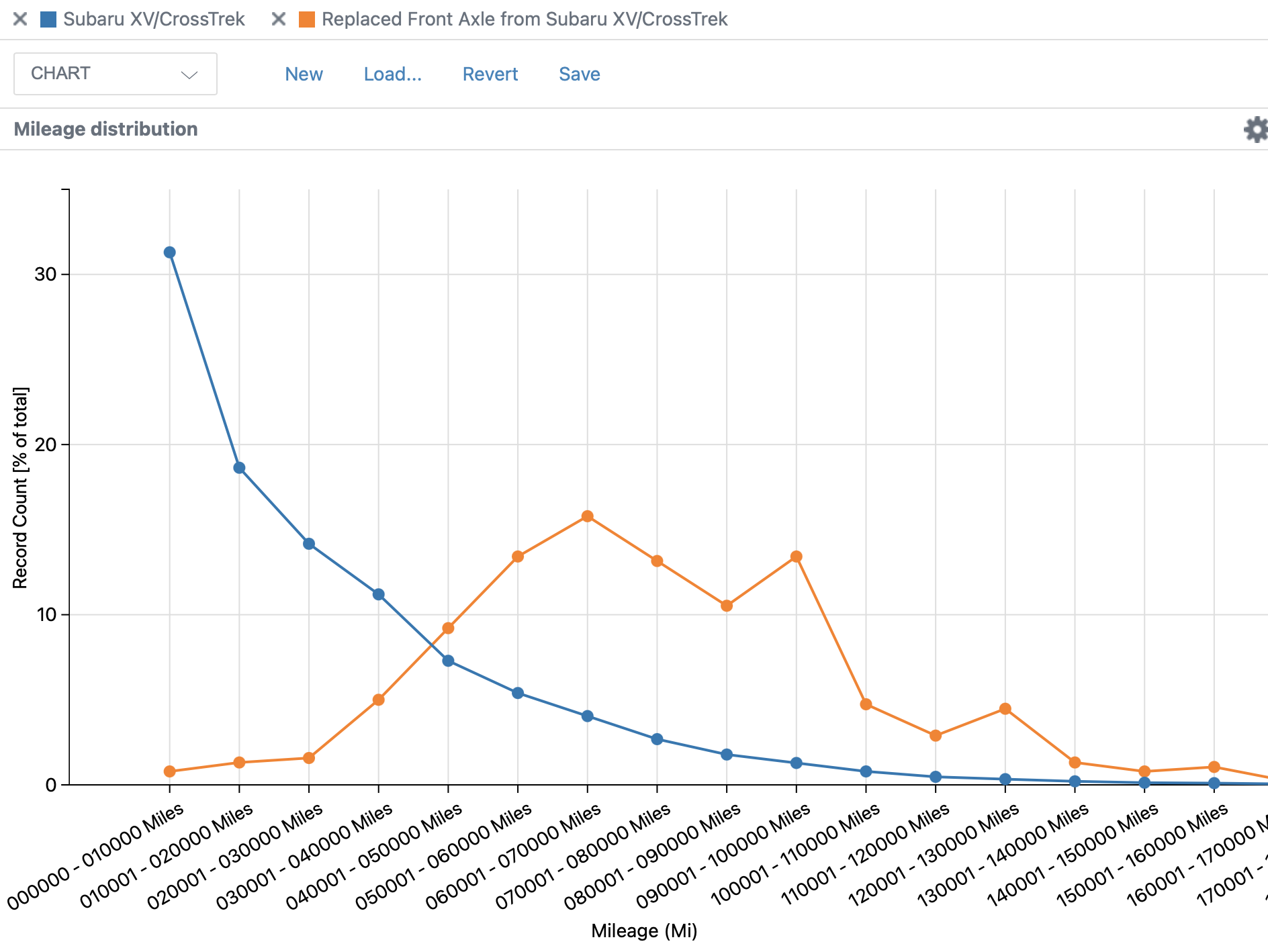Click the Subaru XV/CrossTrek legend label
This screenshot has width=1268, height=952.
(x=154, y=19)
